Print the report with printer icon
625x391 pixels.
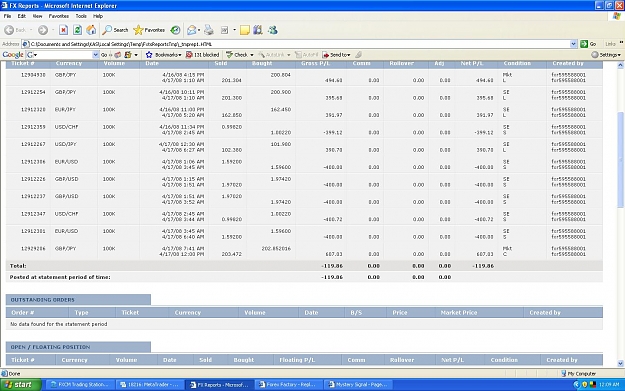pyautogui.click(x=208, y=30)
